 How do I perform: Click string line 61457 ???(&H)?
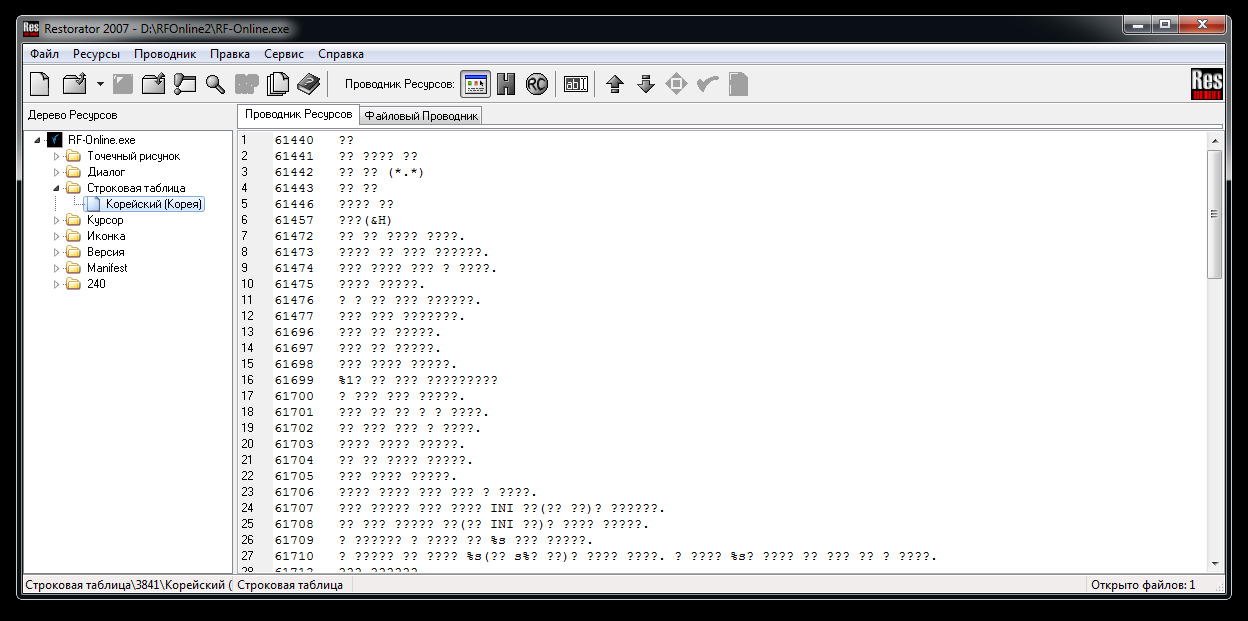(365, 220)
